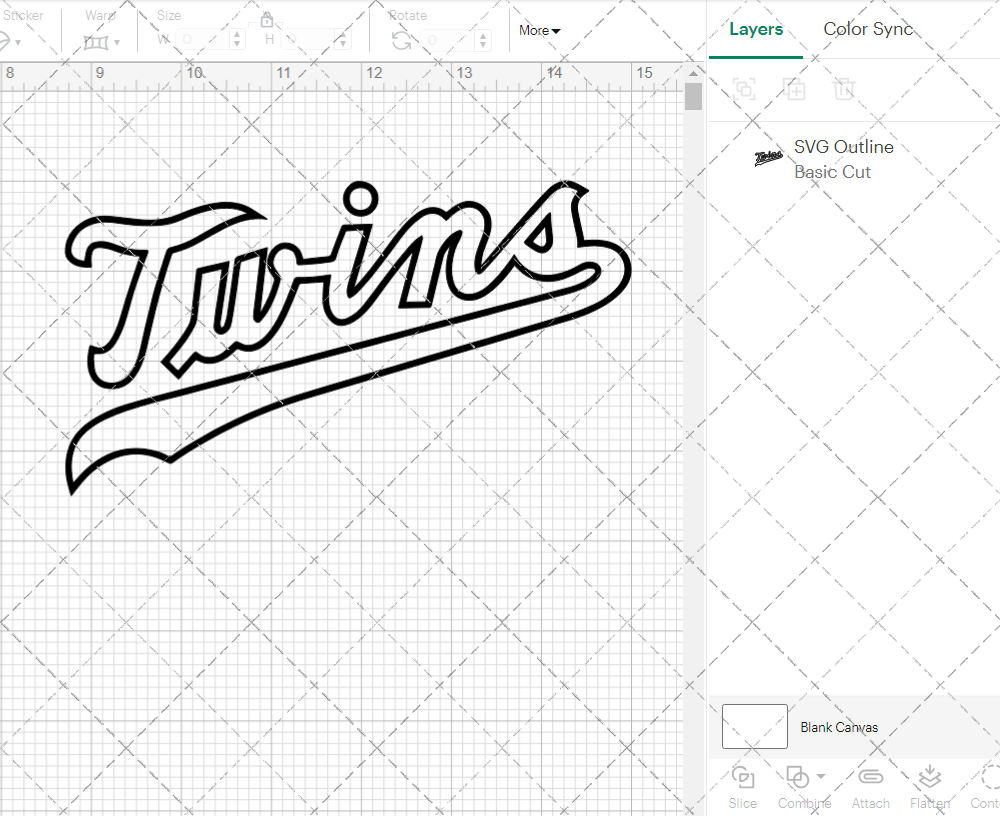Toggle the size aspect-ratio lock
The width and height of the screenshot is (1000, 816).
[267, 20]
